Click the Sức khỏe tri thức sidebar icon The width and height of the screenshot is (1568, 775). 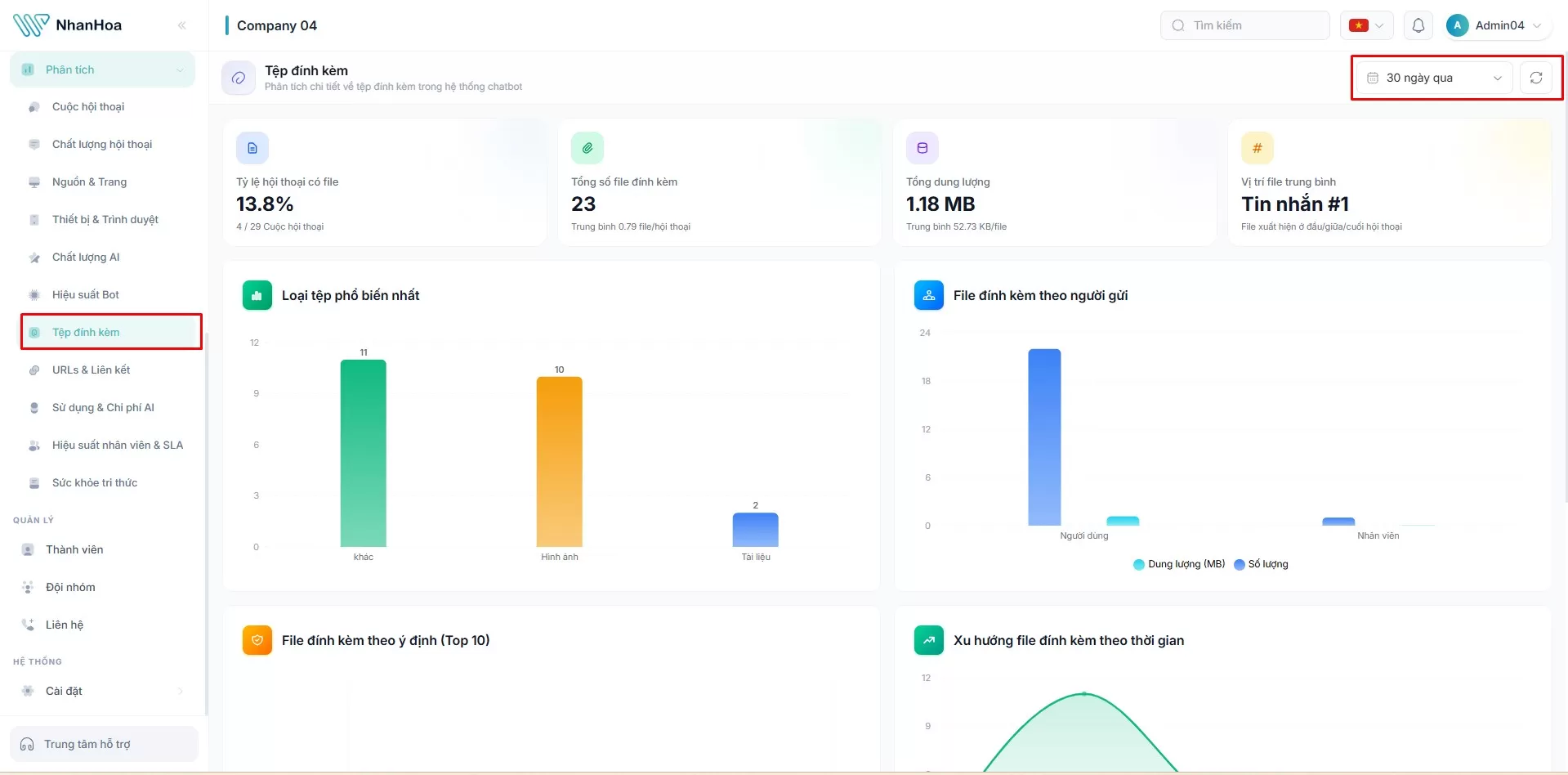tap(34, 483)
